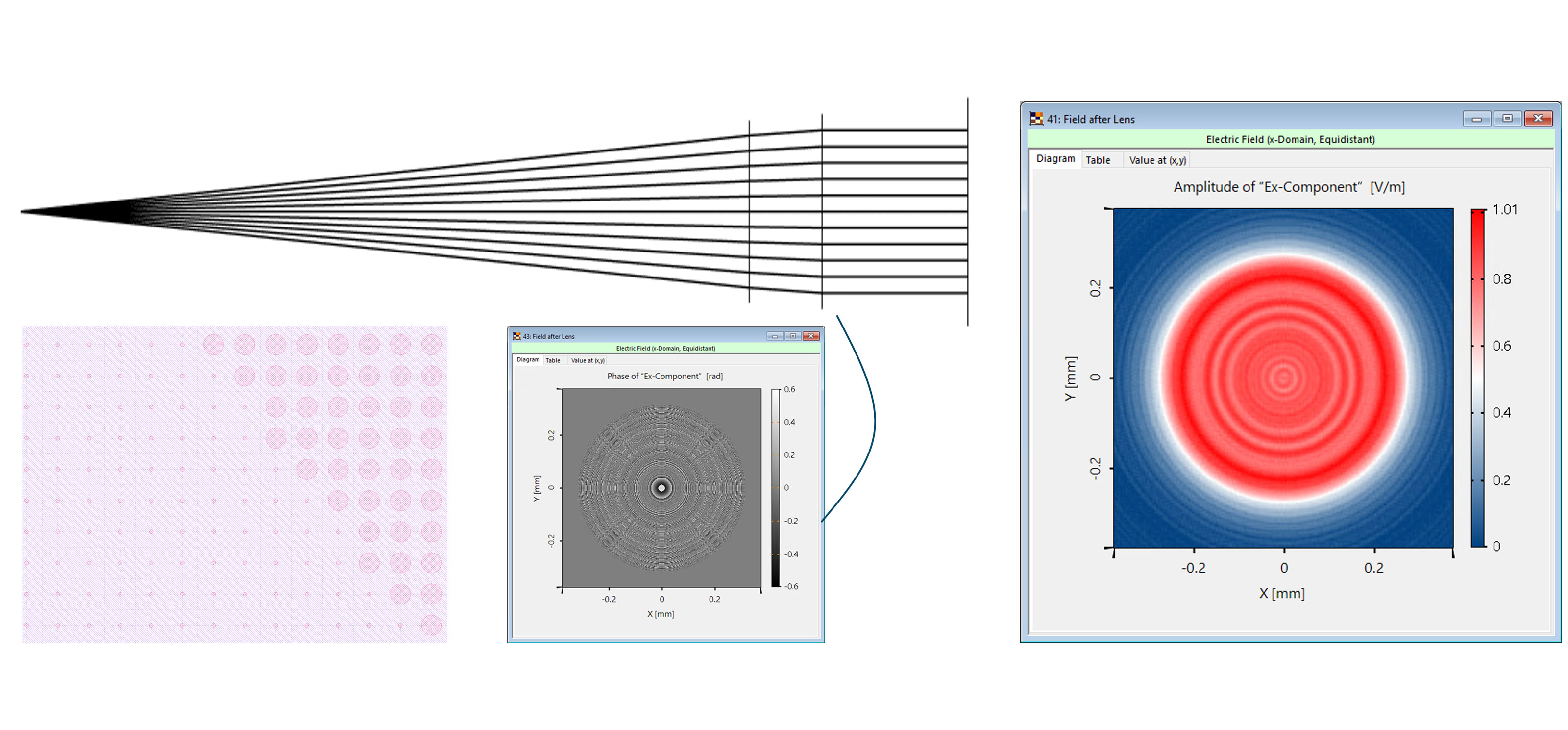
Task: Open the Table tab in window 43
Action: coord(553,360)
